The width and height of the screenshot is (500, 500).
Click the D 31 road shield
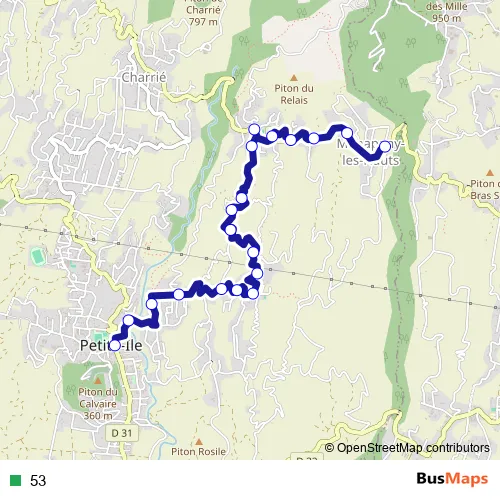click(122, 433)
